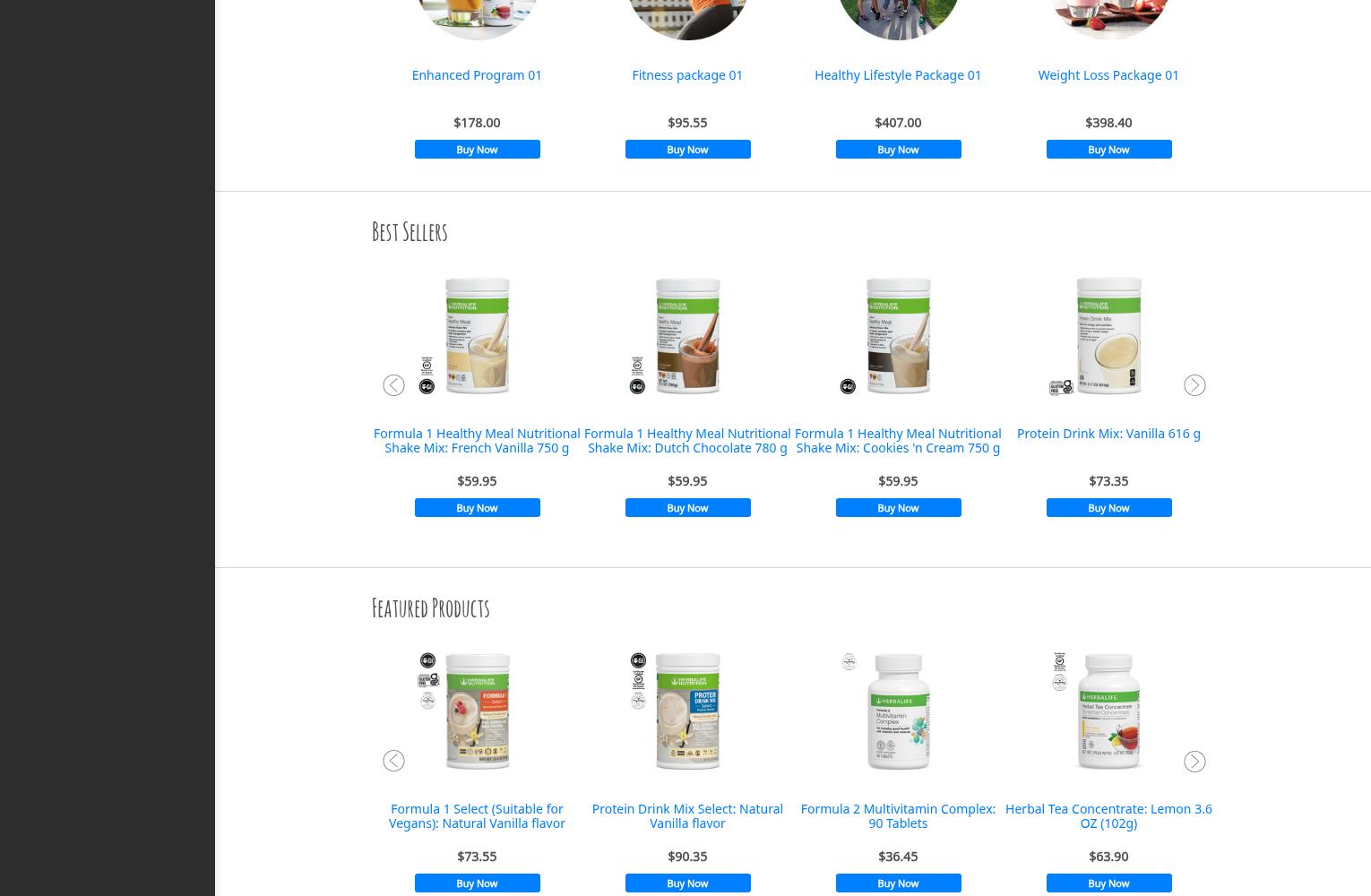Open Enhanced Program 01 link
This screenshot has width=1371, height=896.
[477, 75]
